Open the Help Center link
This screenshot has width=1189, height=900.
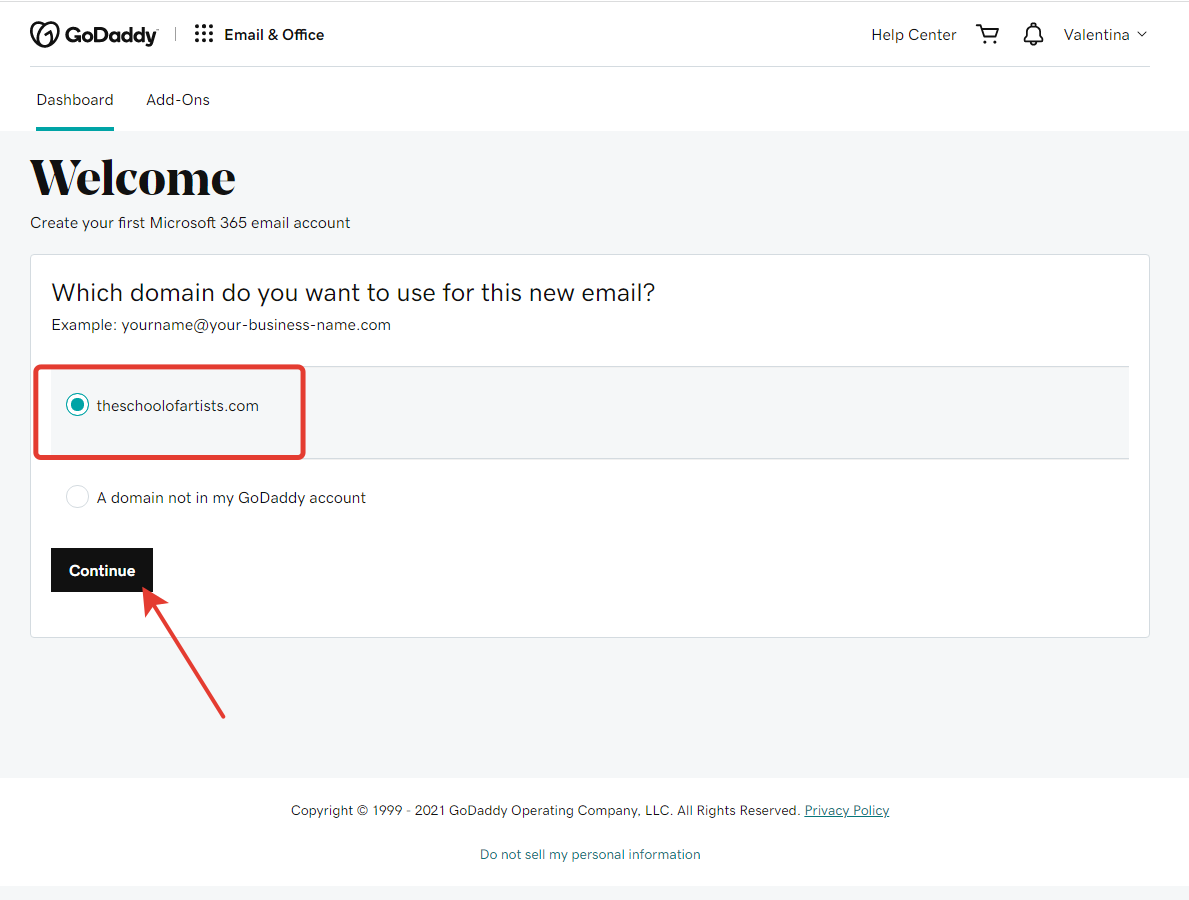[x=913, y=35]
